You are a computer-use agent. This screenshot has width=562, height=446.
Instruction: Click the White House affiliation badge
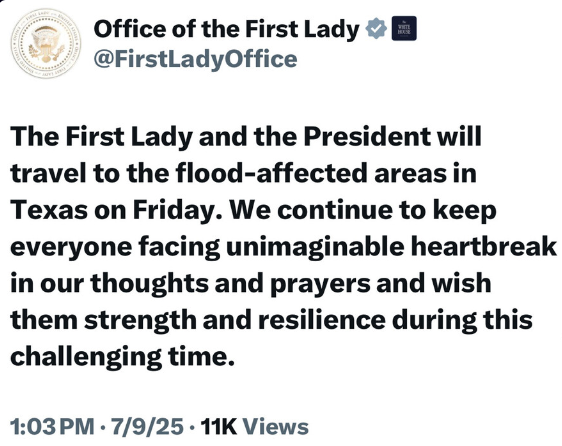click(404, 28)
